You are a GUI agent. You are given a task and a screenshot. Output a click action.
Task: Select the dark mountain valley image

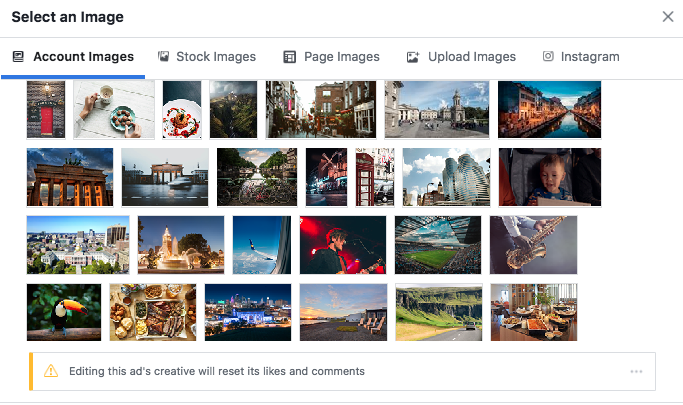tap(233, 109)
